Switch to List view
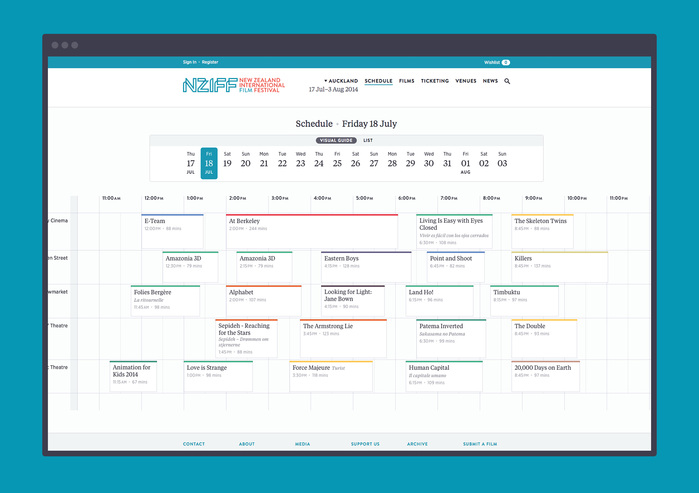The width and height of the screenshot is (699, 493). click(368, 140)
